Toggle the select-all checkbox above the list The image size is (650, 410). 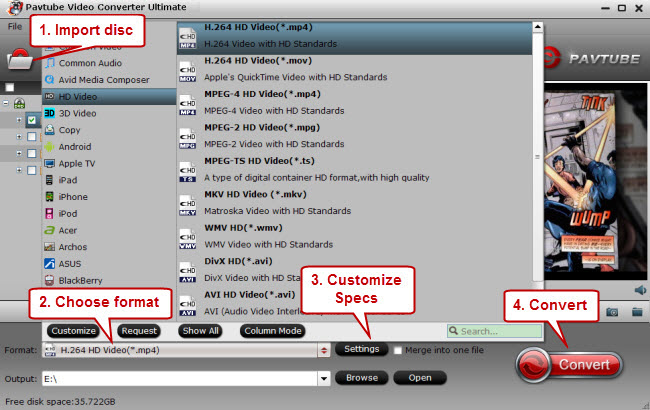pyautogui.click(x=10, y=87)
